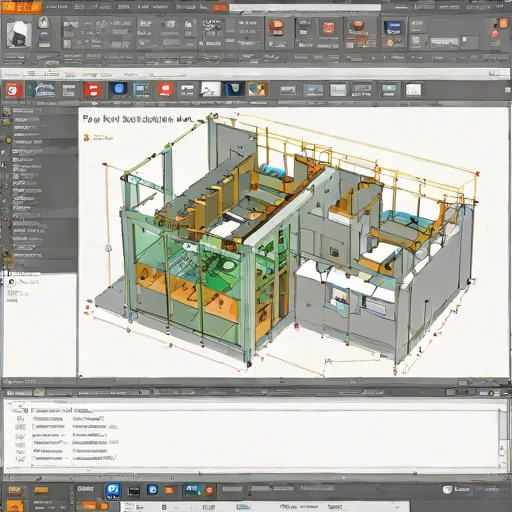This screenshot has height=512, width=512.
Task: Click the red endpoint at top of vertical dimension line
Action: pos(104,164)
